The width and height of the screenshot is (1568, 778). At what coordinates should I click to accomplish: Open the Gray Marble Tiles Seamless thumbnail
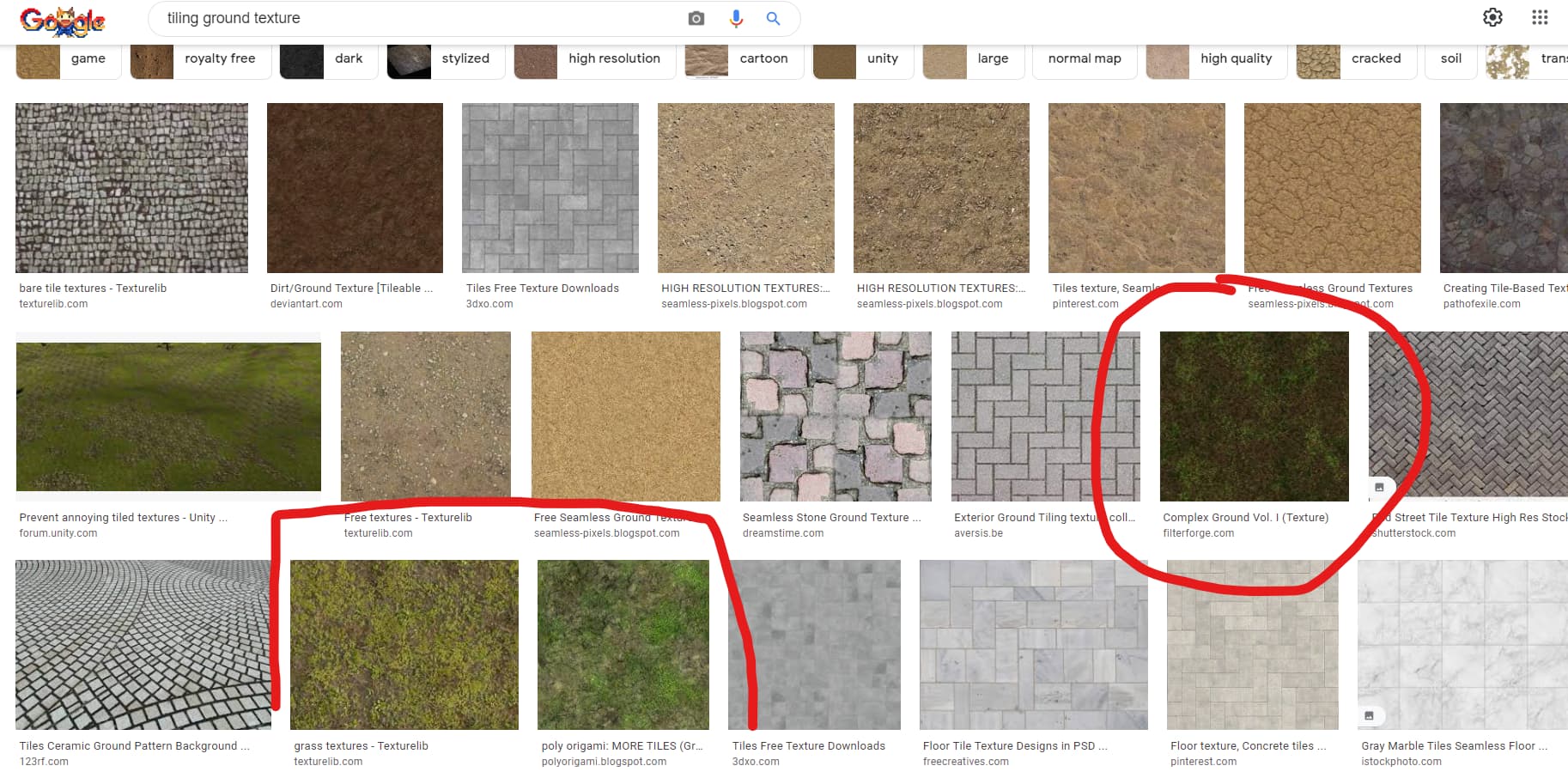[x=1462, y=645]
